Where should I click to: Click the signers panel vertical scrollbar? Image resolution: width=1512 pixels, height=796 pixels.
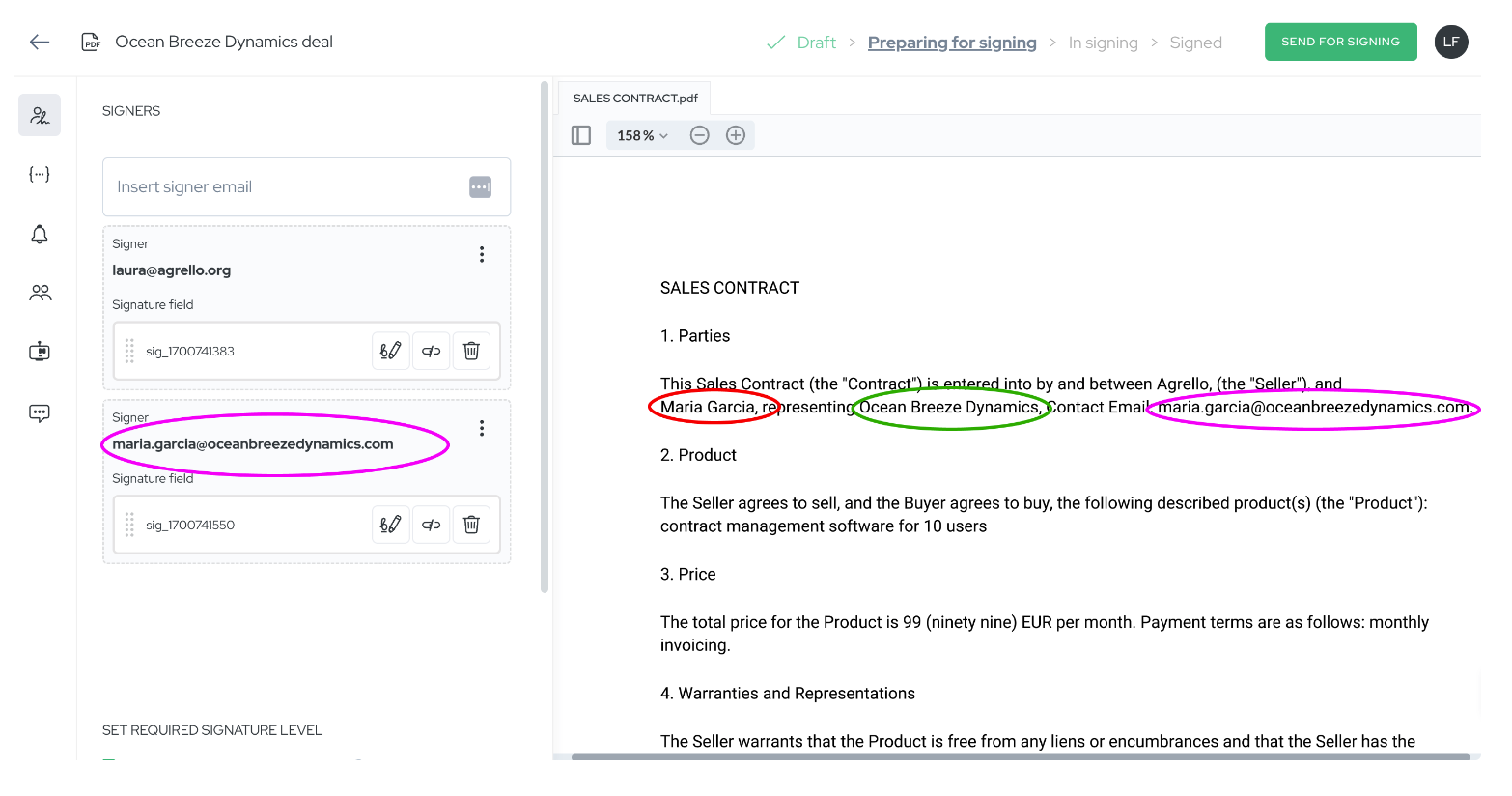(x=545, y=338)
